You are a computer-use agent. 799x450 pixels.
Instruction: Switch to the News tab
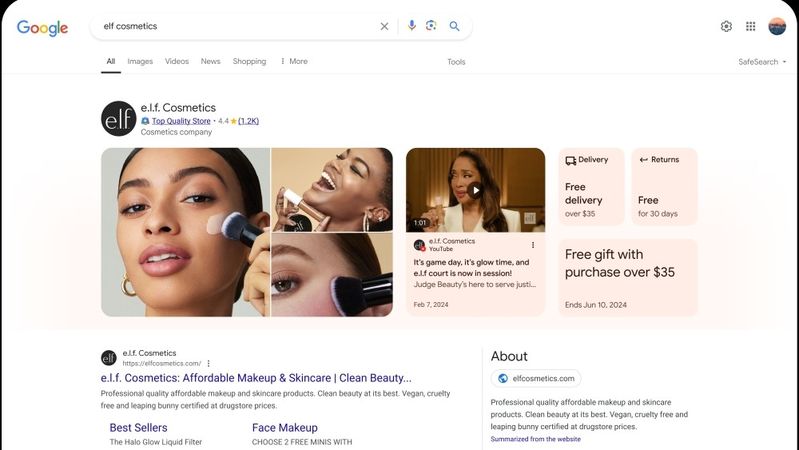point(210,61)
